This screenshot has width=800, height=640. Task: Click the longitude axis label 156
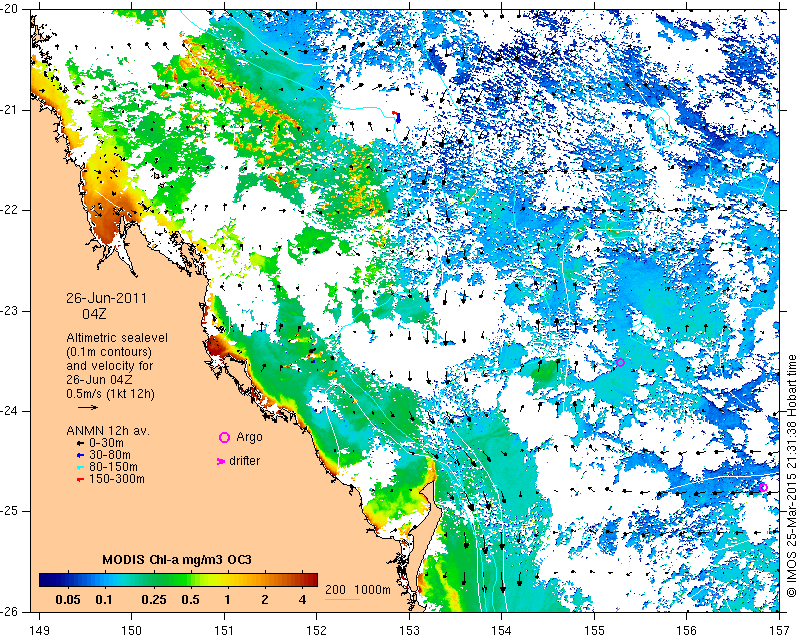point(687,630)
